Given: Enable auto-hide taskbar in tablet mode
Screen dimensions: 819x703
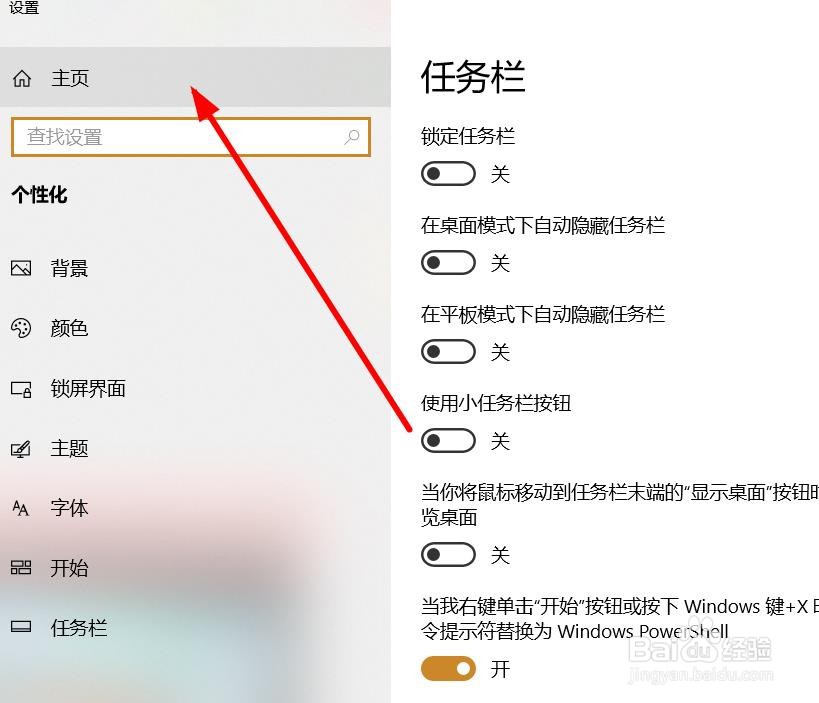Looking at the screenshot, I should tap(448, 352).
